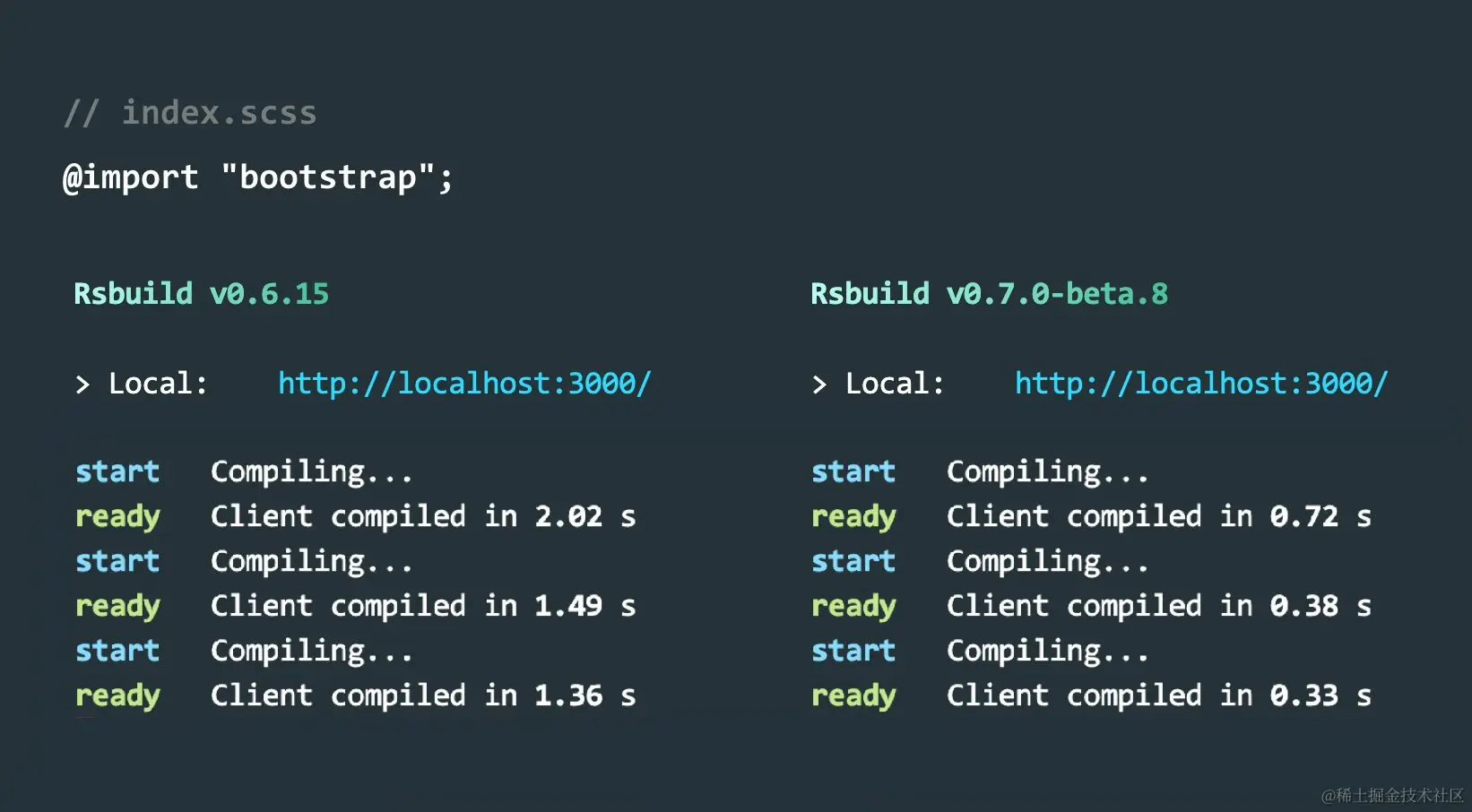Click 'ready' label beside 2.02 s

[117, 518]
